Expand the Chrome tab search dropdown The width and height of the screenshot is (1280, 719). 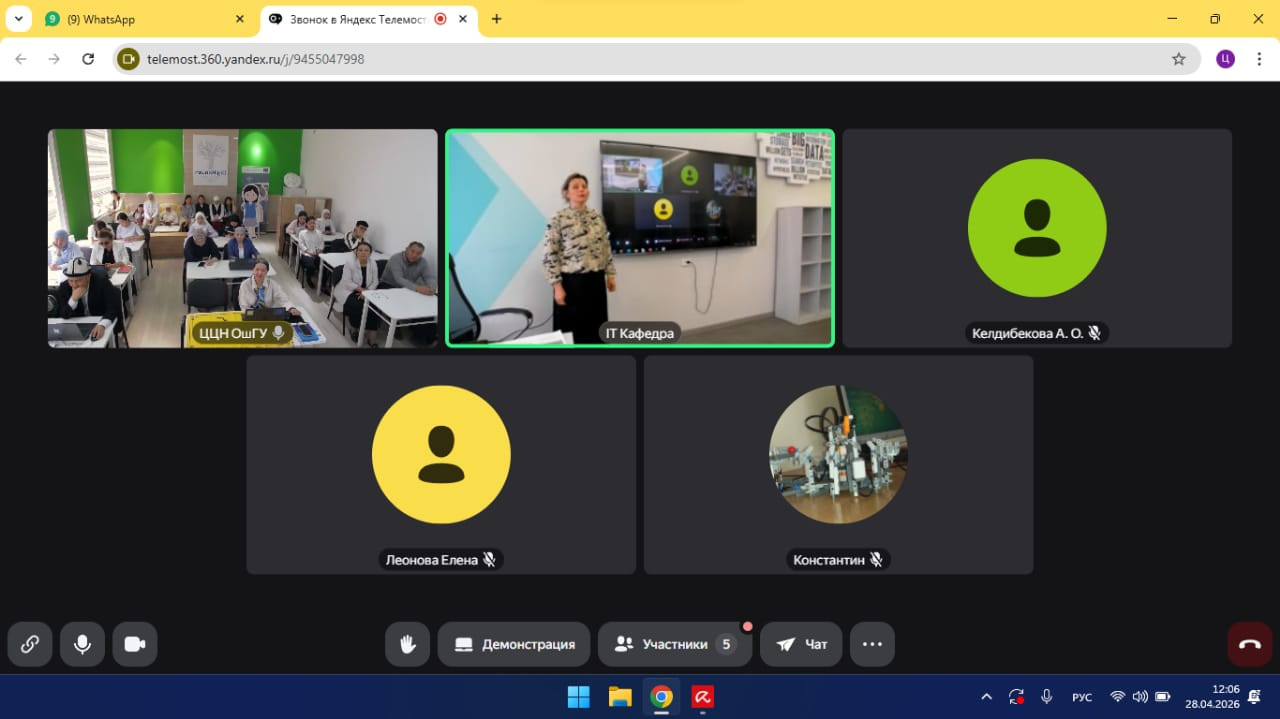(18, 19)
